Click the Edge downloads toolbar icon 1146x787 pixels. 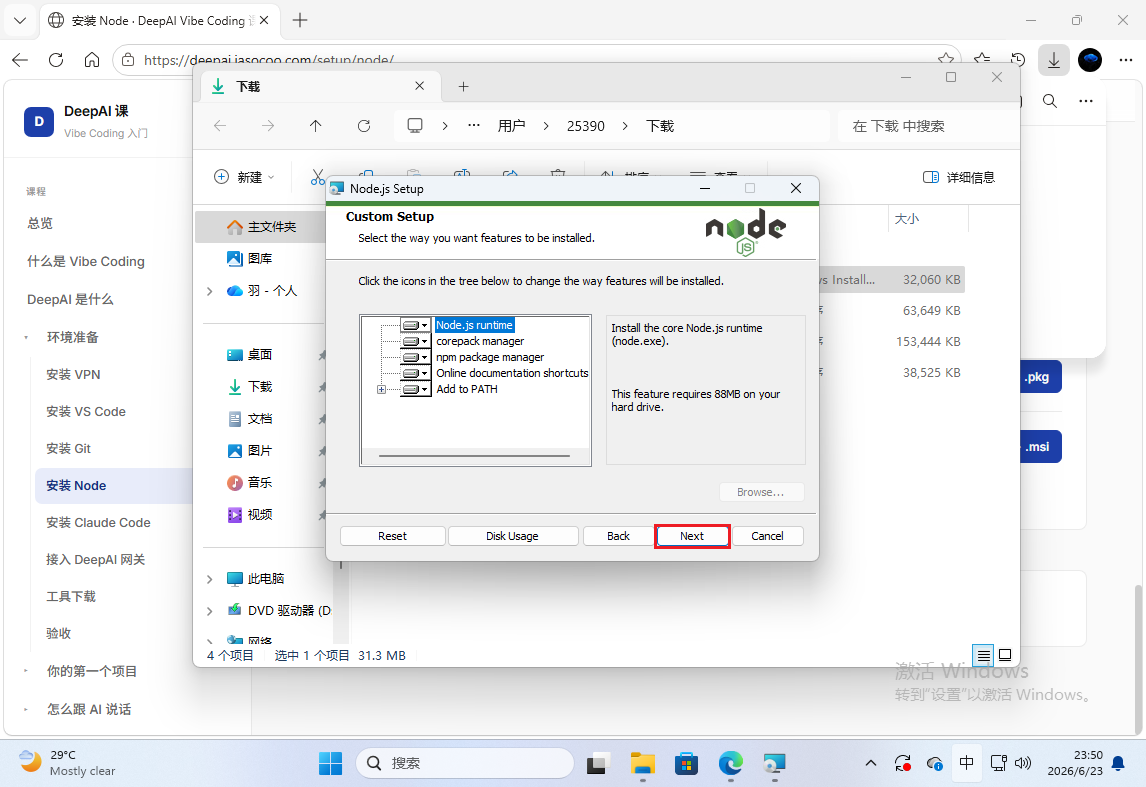pyautogui.click(x=1053, y=60)
